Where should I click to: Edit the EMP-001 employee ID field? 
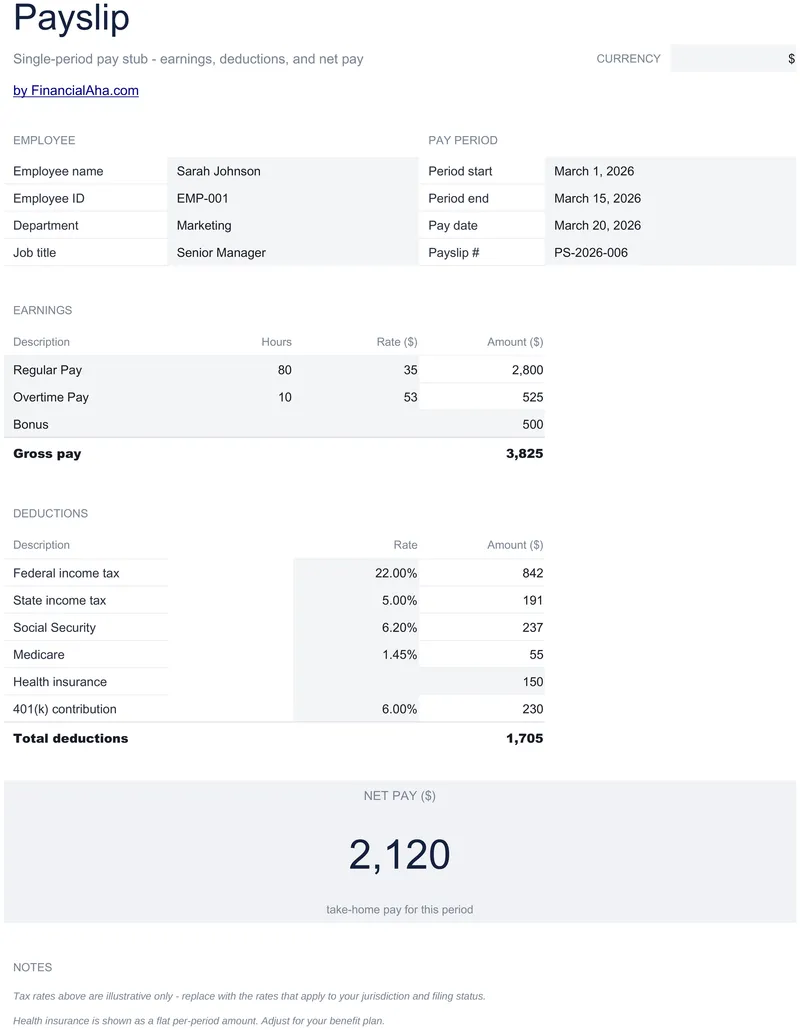(x=293, y=198)
